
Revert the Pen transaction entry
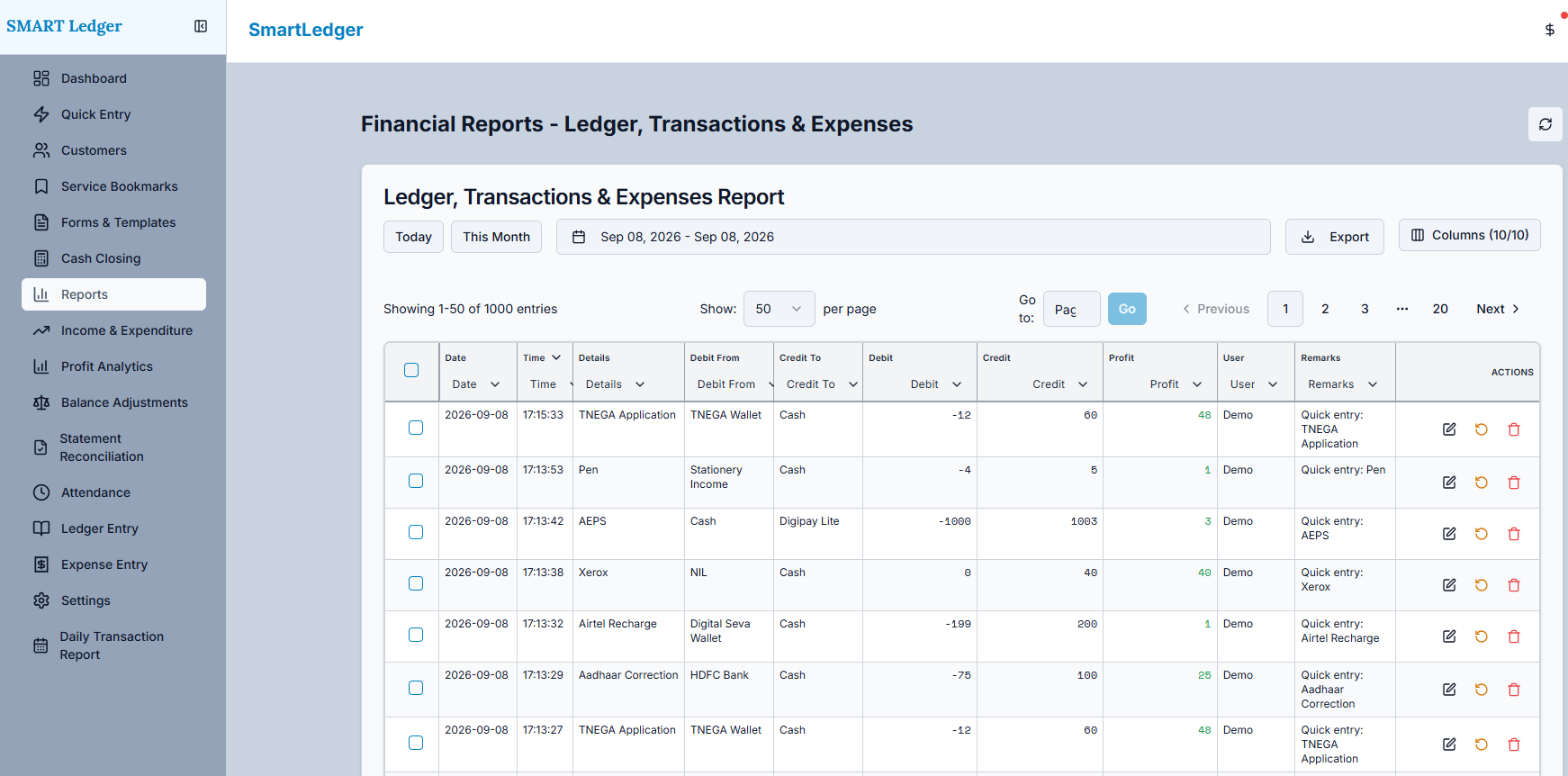pyautogui.click(x=1482, y=483)
